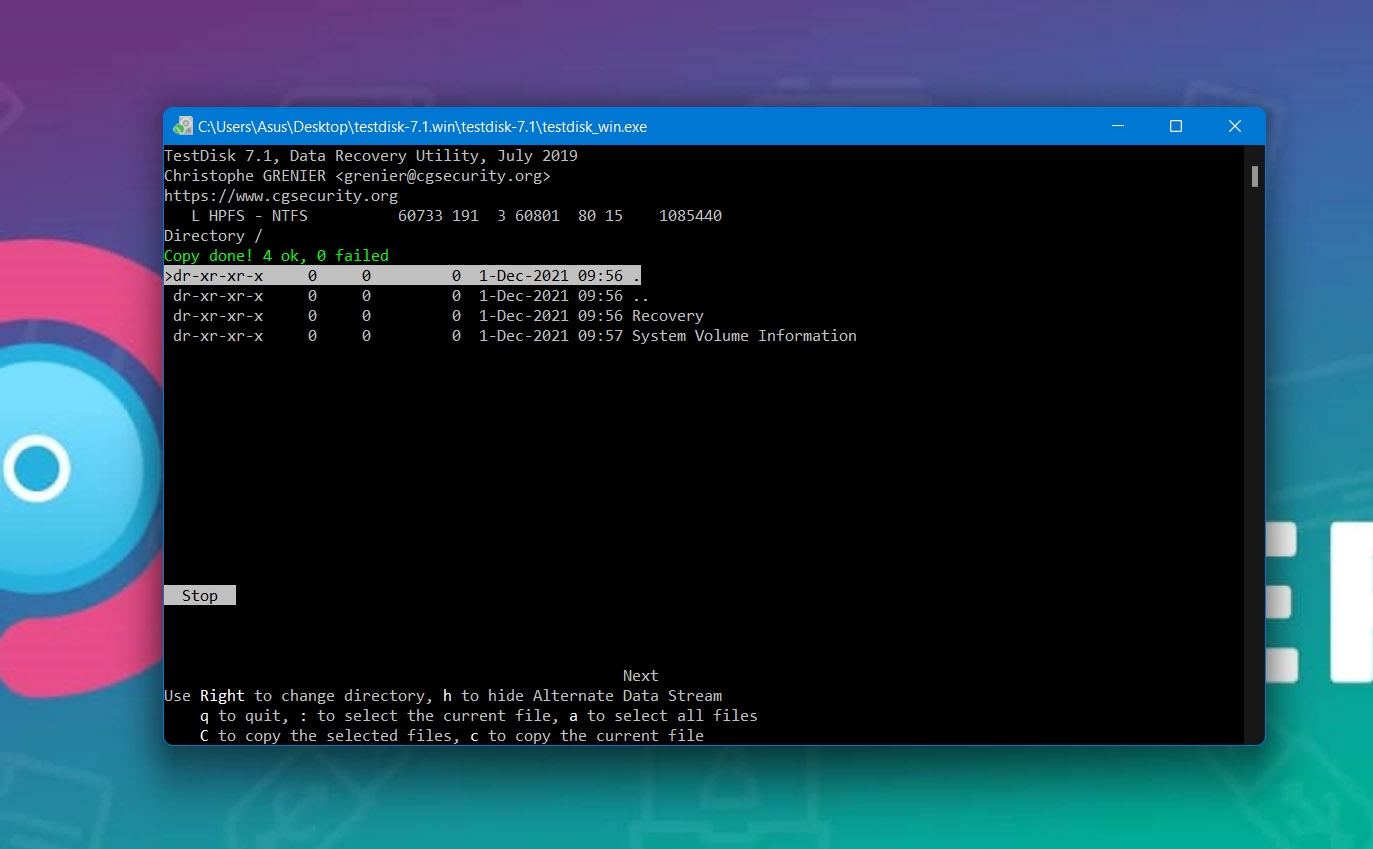Click 'q to quit' hint line
The width and height of the screenshot is (1373, 849).
[x=479, y=716]
